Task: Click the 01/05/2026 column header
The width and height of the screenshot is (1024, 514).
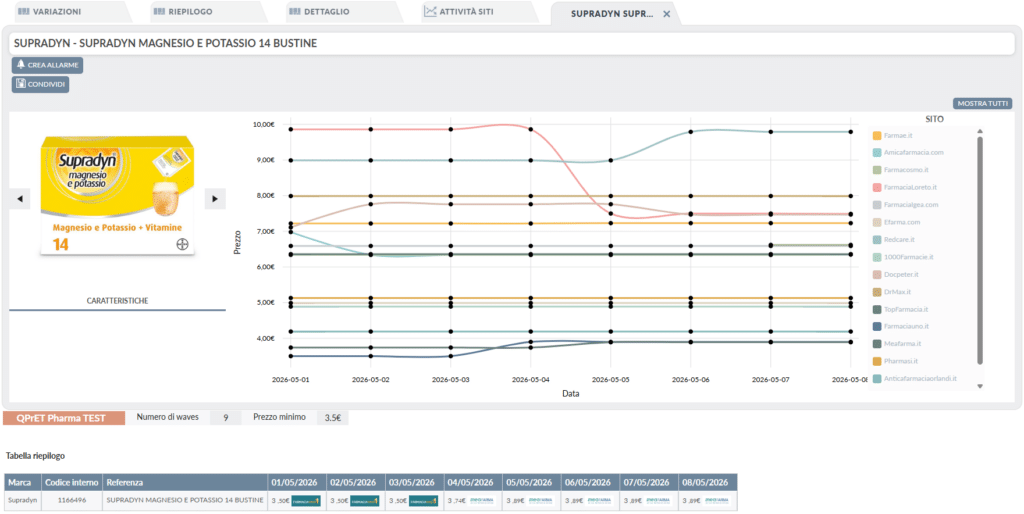Action: click(297, 483)
